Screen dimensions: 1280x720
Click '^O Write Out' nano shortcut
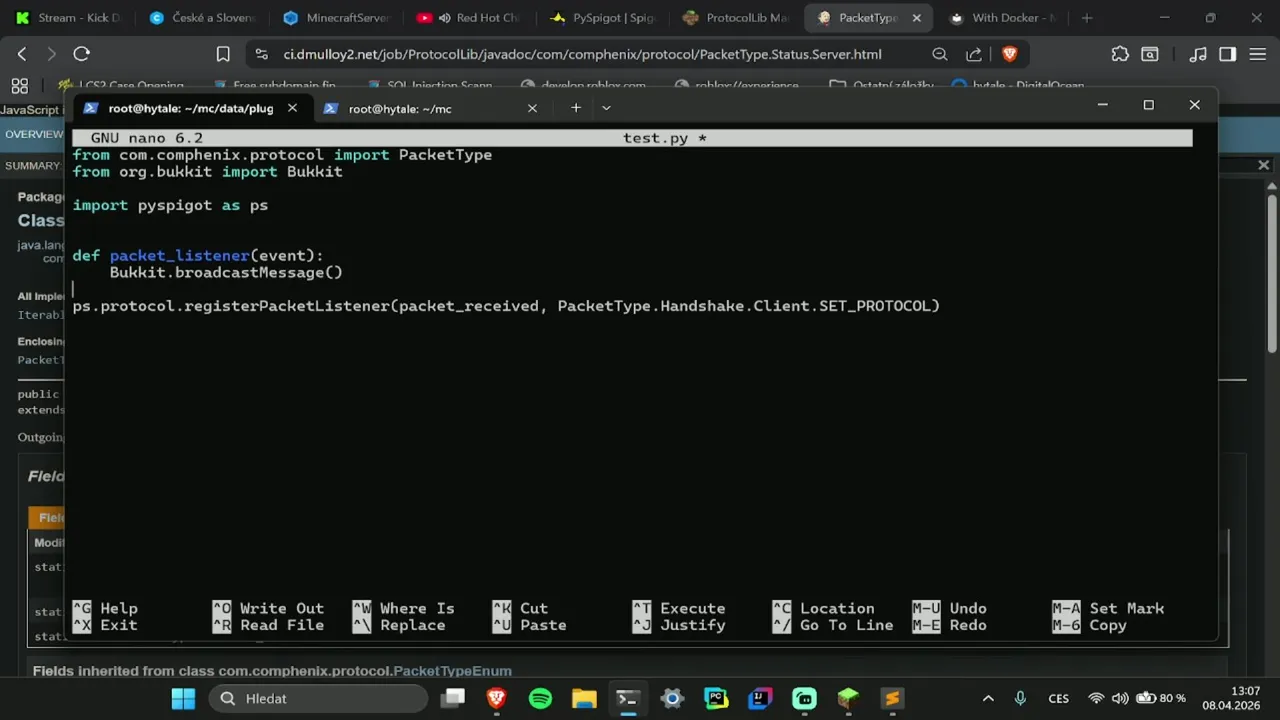click(268, 608)
